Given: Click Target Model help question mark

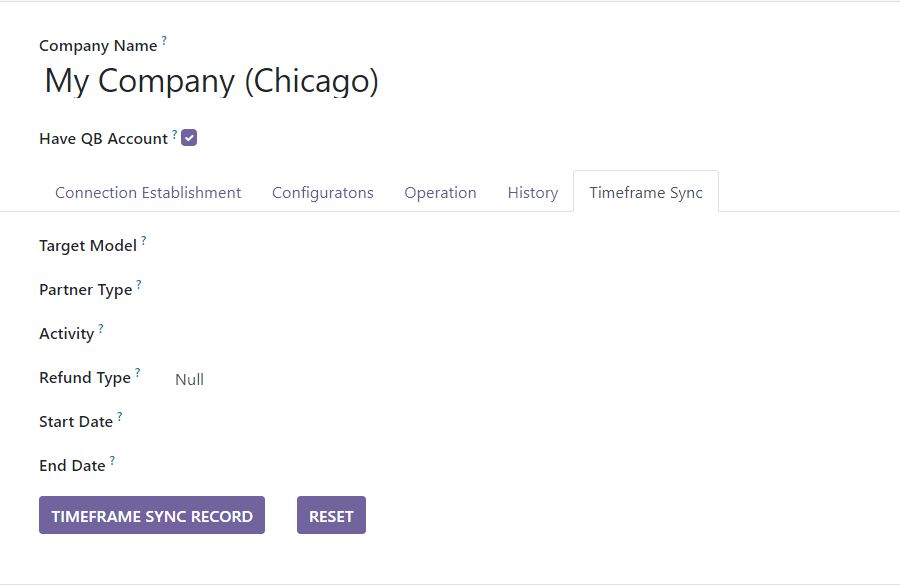Looking at the screenshot, I should (143, 241).
